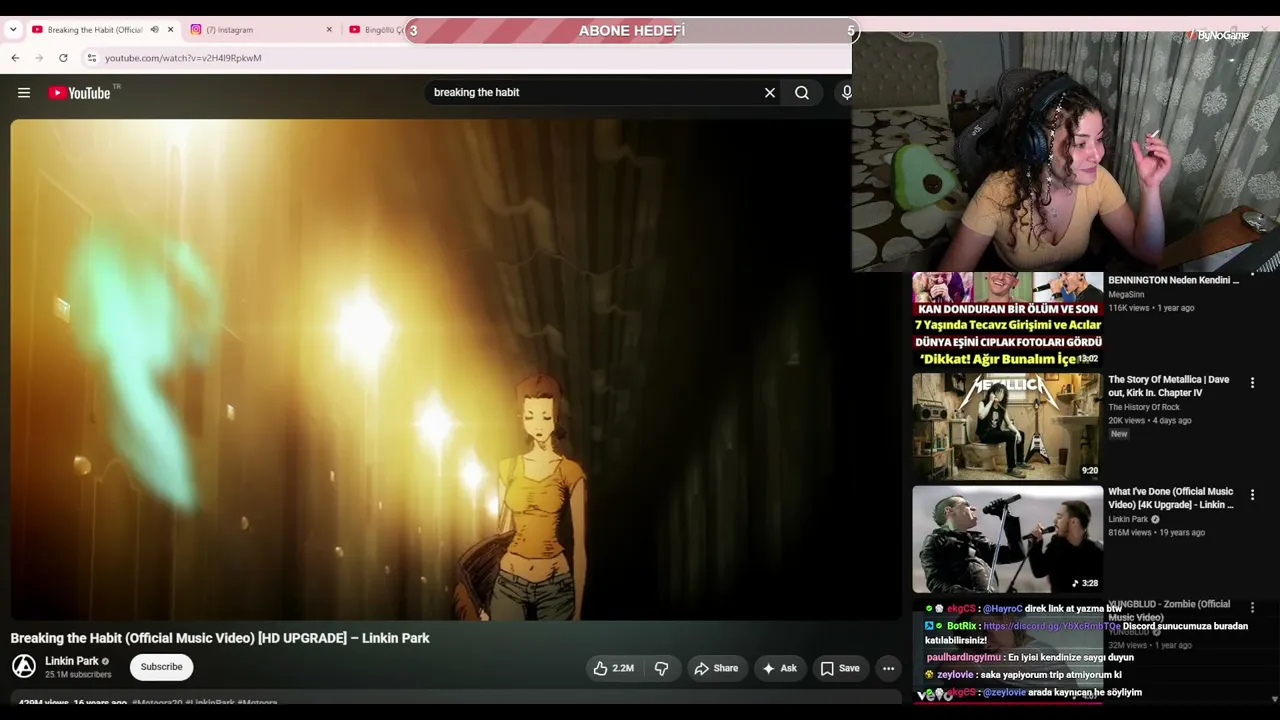
Task: Open options menu for What I've Done video
Action: click(1252, 495)
